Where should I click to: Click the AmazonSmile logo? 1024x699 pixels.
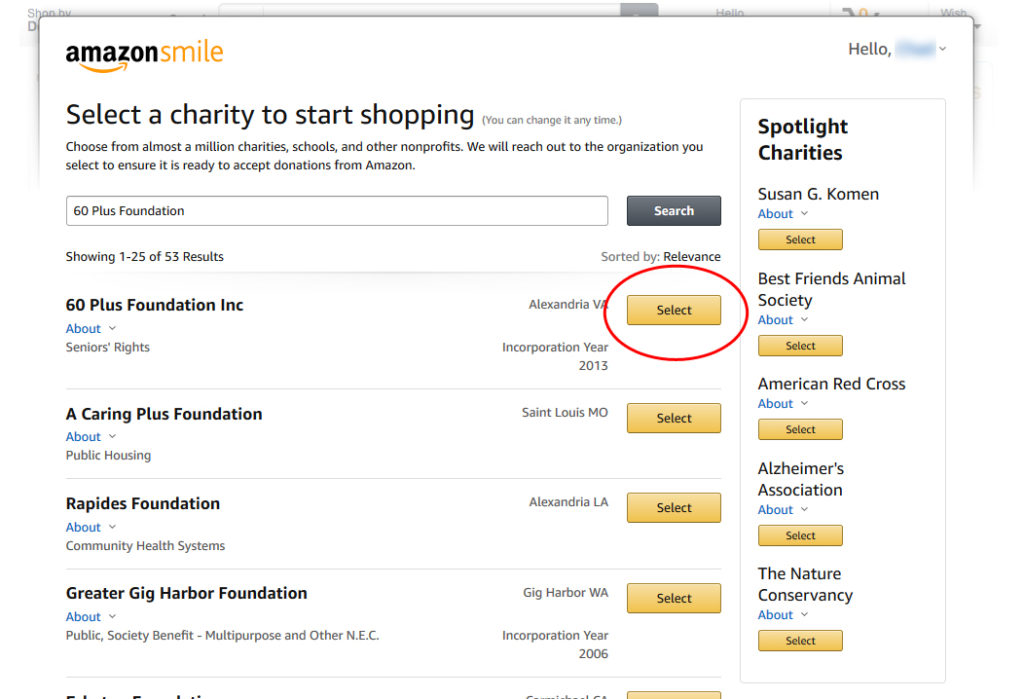point(144,55)
